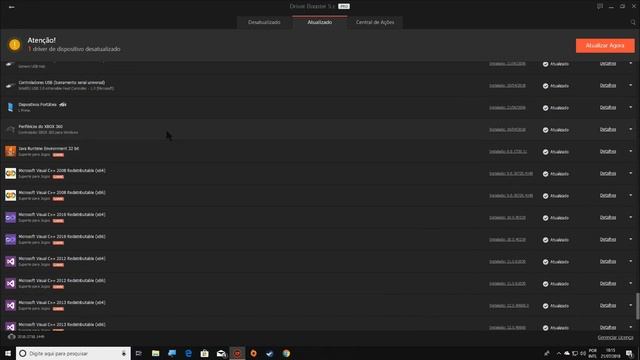Click the search magnifier icon near the tabs
Viewport: 640px width, 360px height.
[633, 22]
